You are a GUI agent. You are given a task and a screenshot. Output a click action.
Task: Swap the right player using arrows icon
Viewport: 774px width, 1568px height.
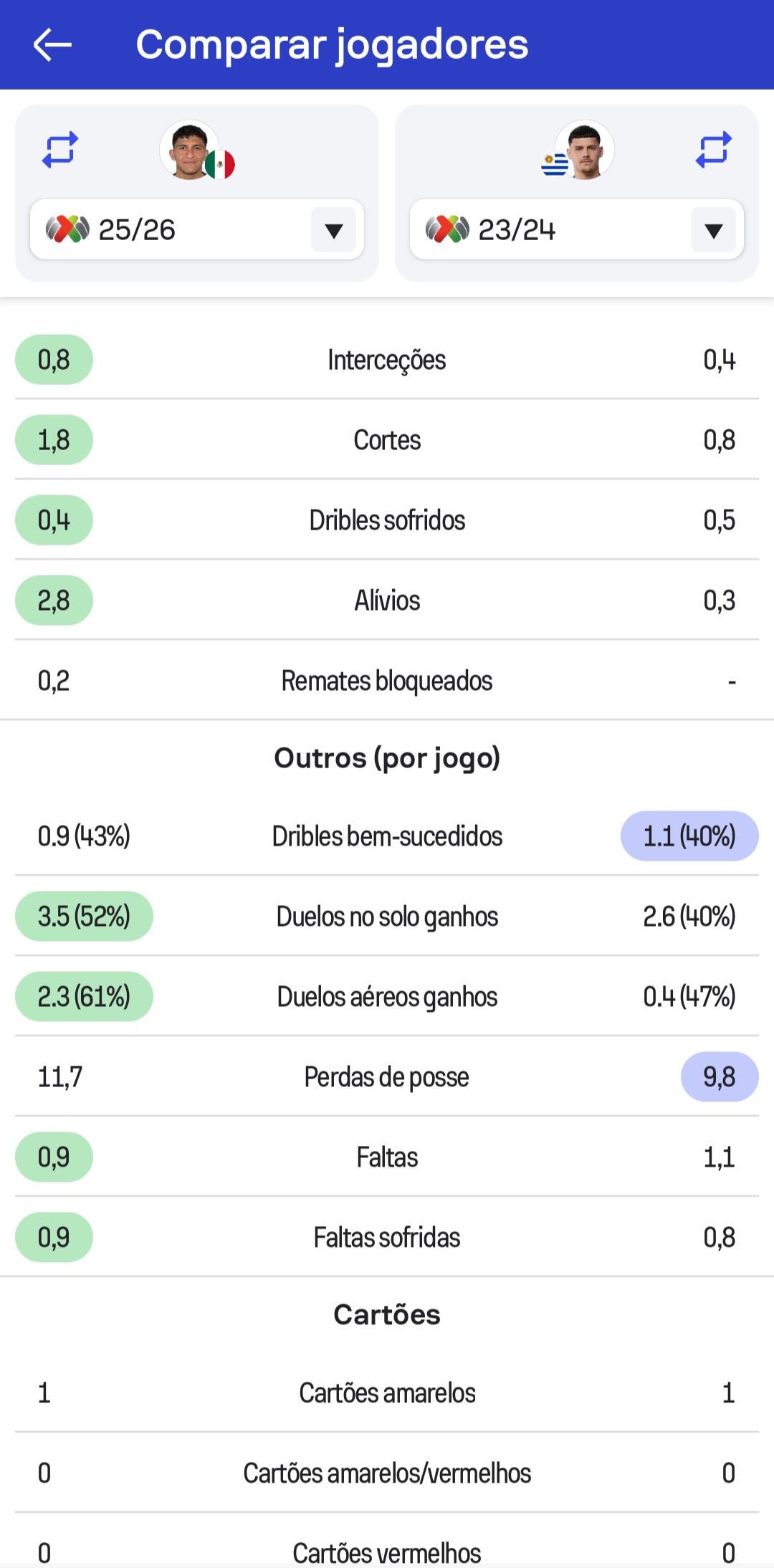point(714,150)
